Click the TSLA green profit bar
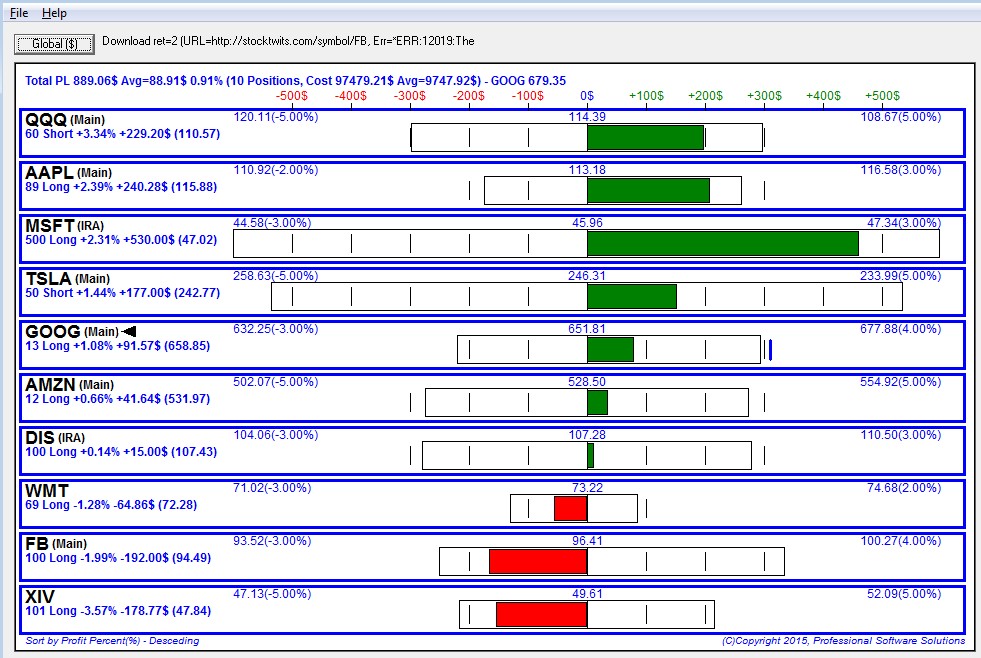Image resolution: width=981 pixels, height=658 pixels. [632, 296]
